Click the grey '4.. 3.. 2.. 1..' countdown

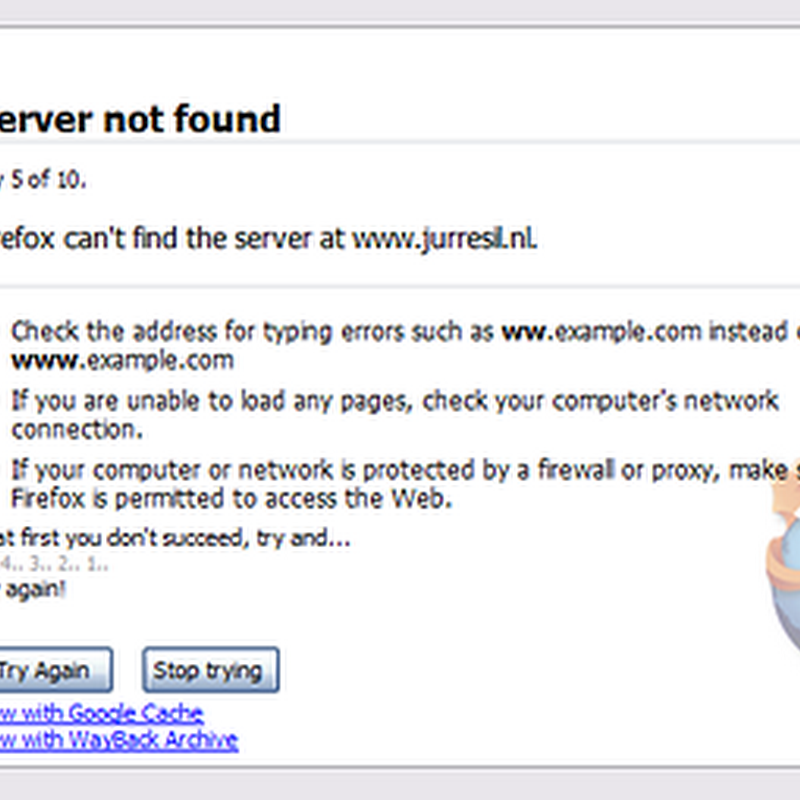54,564
